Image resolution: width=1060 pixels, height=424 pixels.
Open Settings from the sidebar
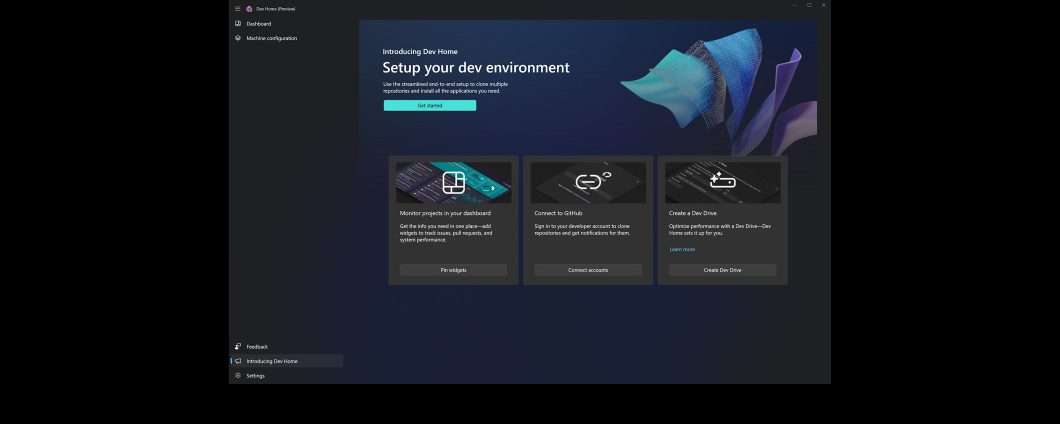(287, 375)
